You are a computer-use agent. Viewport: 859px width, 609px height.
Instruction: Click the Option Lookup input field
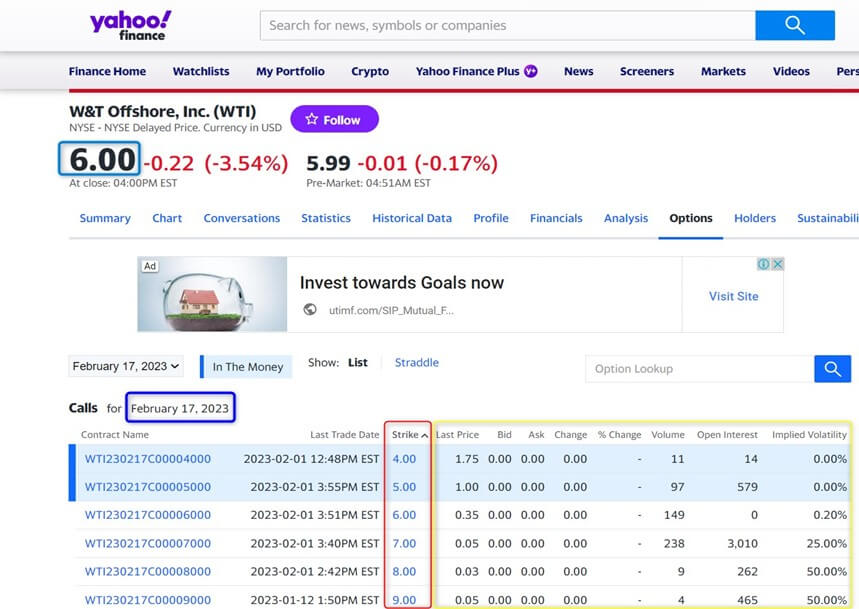coord(700,369)
